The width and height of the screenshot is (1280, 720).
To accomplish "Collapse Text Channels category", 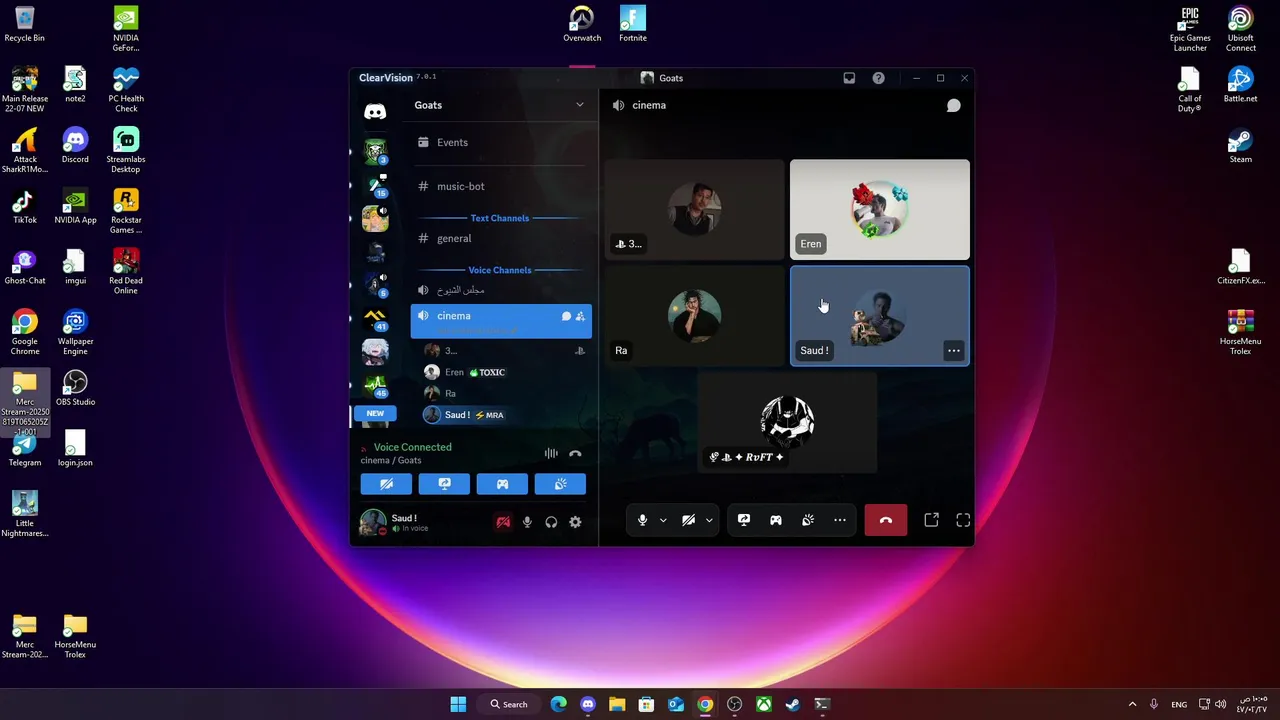I will point(500,218).
